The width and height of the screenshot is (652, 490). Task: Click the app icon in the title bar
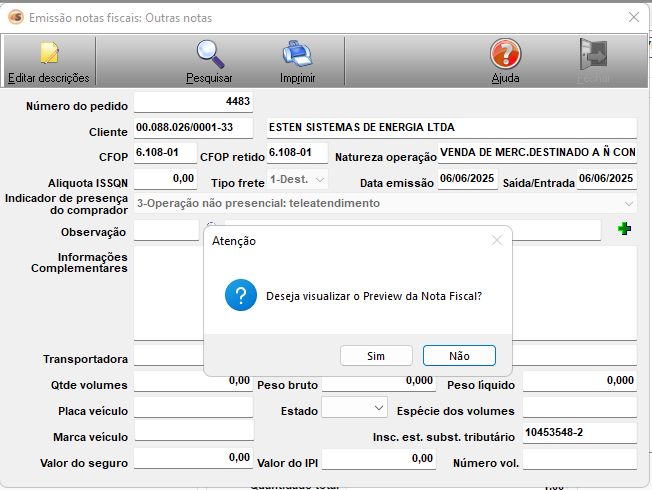[15, 17]
